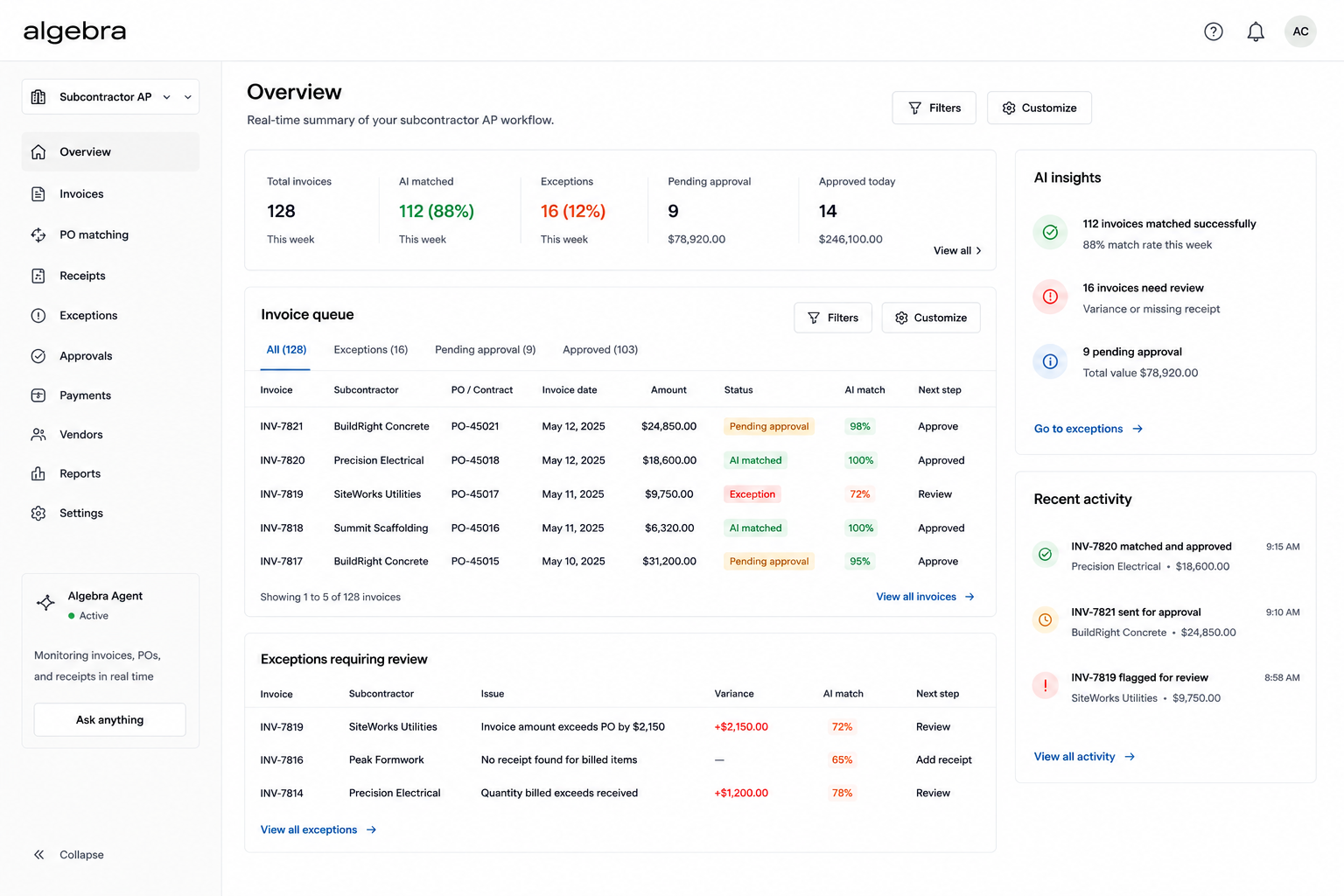Click the Receipts icon in sidebar

tap(38, 276)
